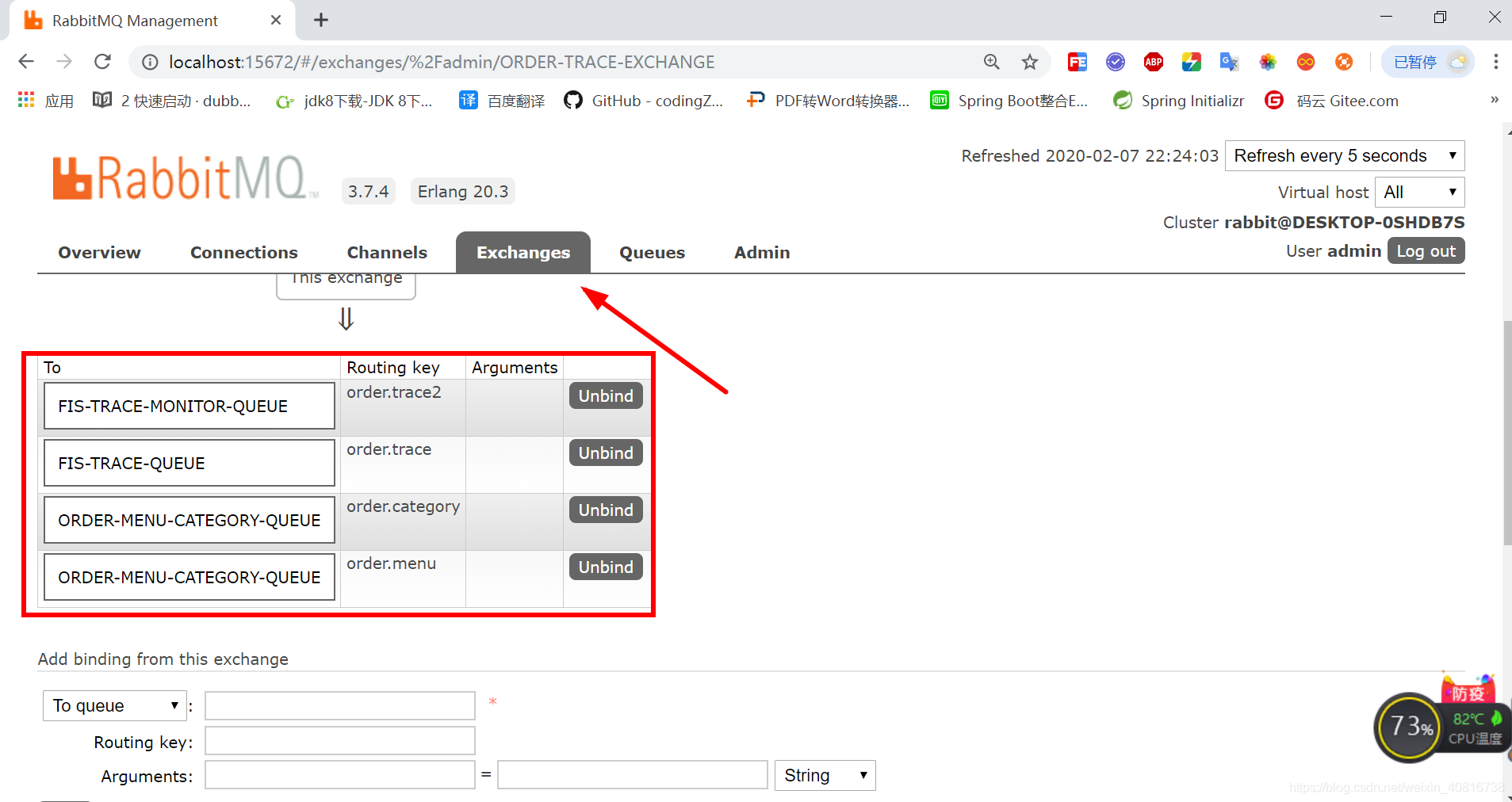Open the Gitee.com bookmark
The width and height of the screenshot is (1512, 802).
(1332, 101)
